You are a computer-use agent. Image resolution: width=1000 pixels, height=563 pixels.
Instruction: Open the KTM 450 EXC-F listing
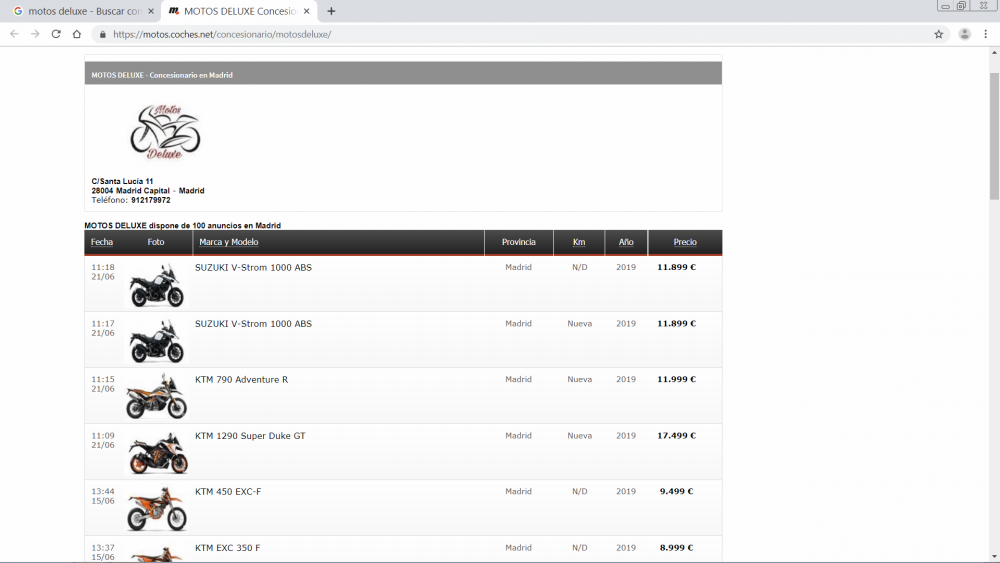coord(228,492)
